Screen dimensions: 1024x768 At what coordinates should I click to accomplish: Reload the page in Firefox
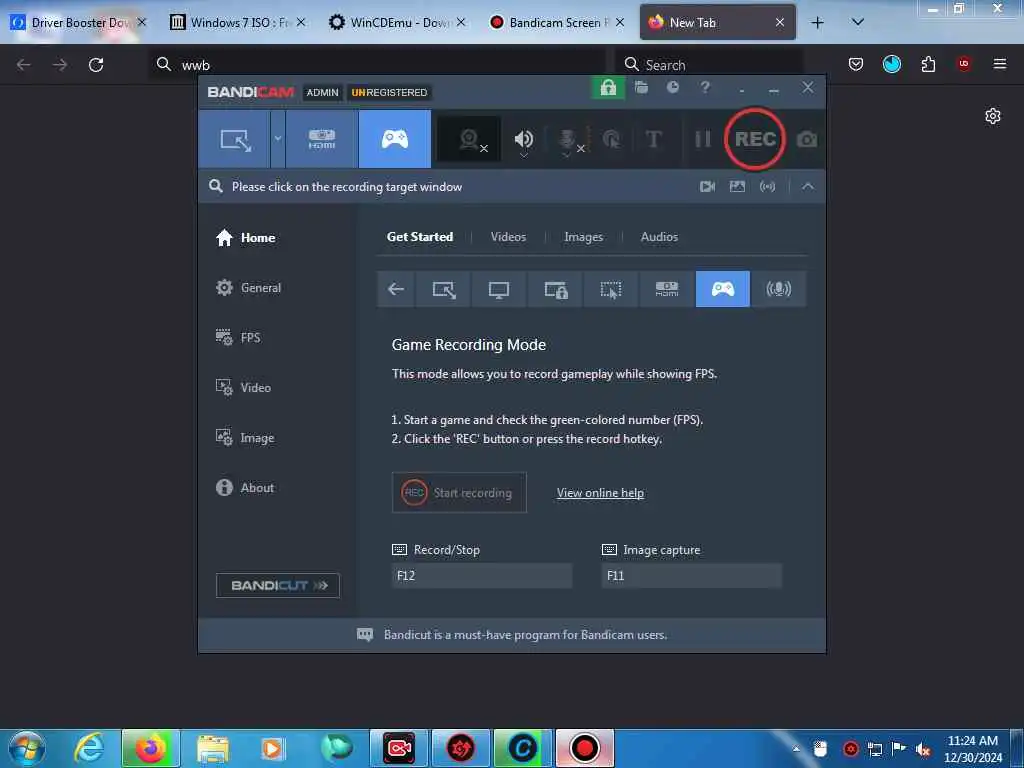click(96, 65)
